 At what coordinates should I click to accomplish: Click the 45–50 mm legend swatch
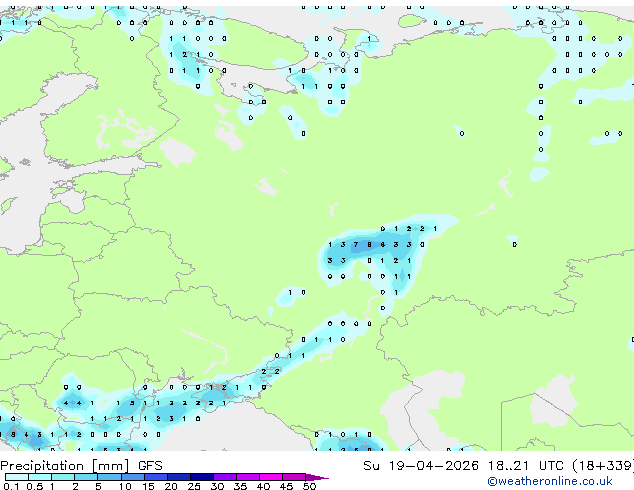294,477
